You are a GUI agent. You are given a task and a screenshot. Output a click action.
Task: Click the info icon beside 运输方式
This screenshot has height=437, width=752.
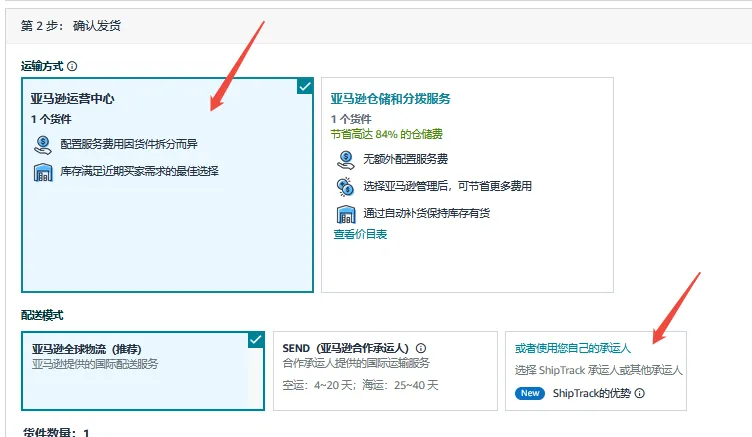72,66
